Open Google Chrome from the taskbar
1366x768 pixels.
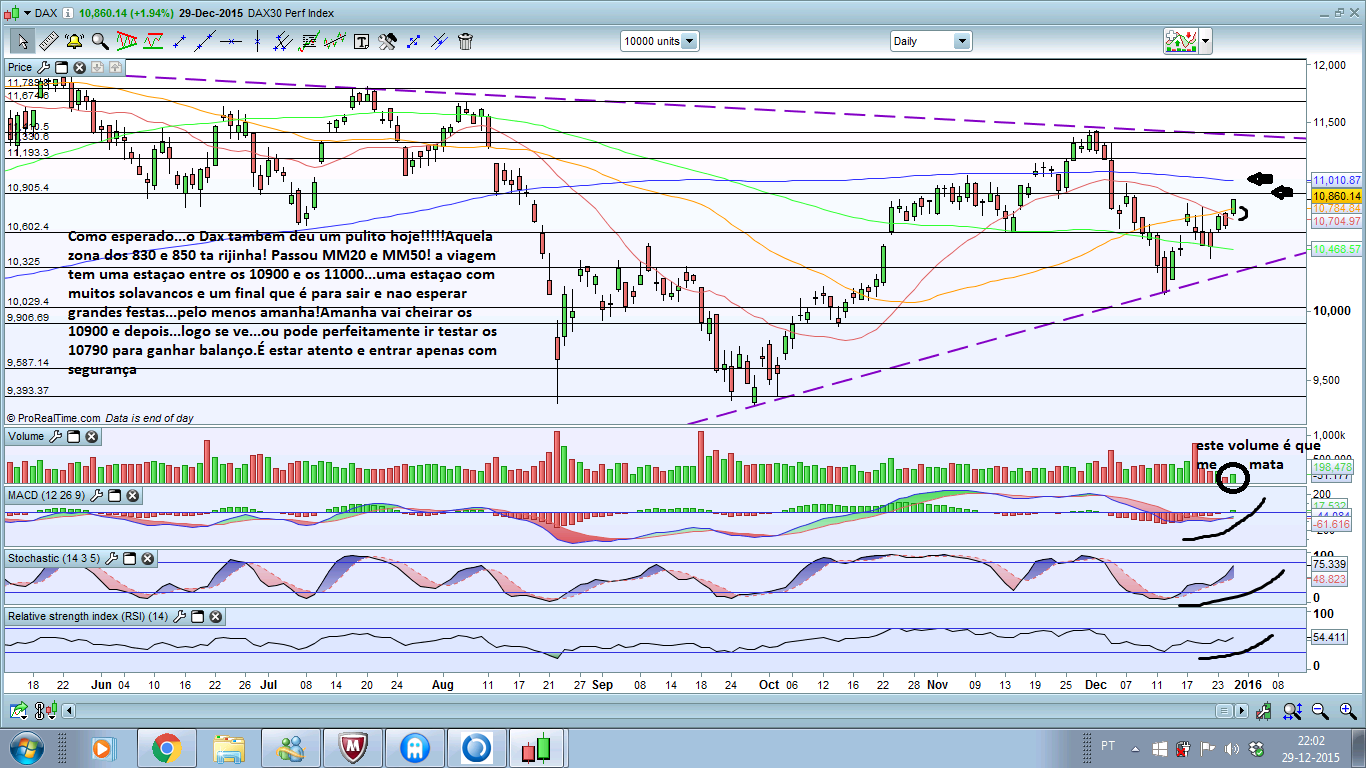pyautogui.click(x=166, y=747)
